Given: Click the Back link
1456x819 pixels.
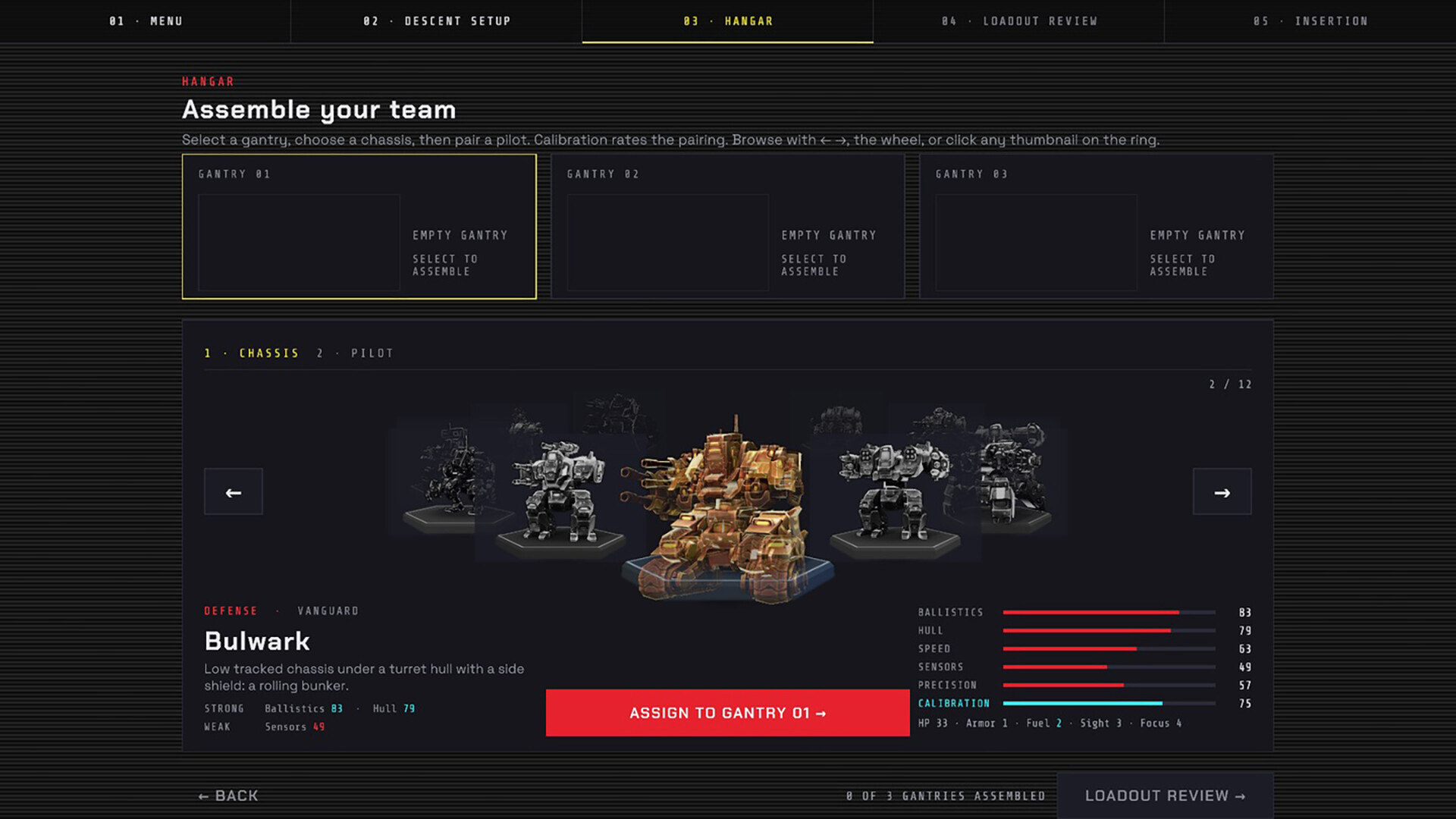Looking at the screenshot, I should pos(228,795).
